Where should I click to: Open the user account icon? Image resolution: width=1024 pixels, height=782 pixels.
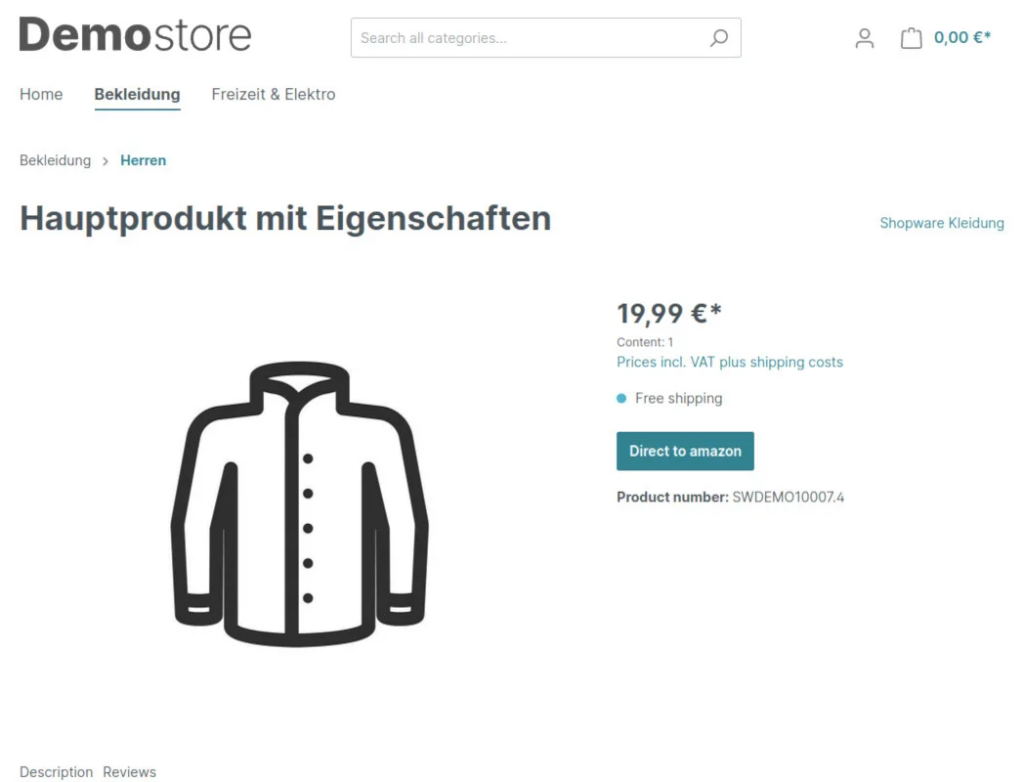click(x=865, y=38)
